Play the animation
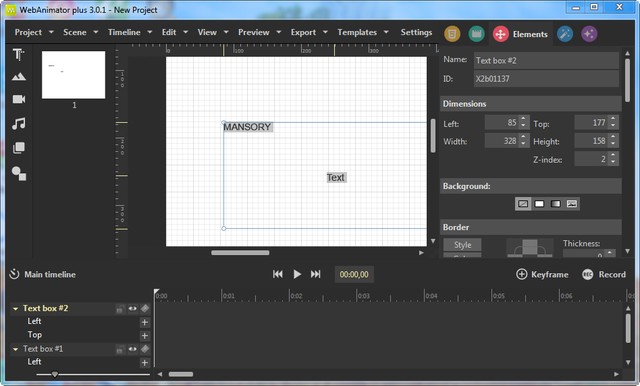640x386 pixels. coord(297,274)
